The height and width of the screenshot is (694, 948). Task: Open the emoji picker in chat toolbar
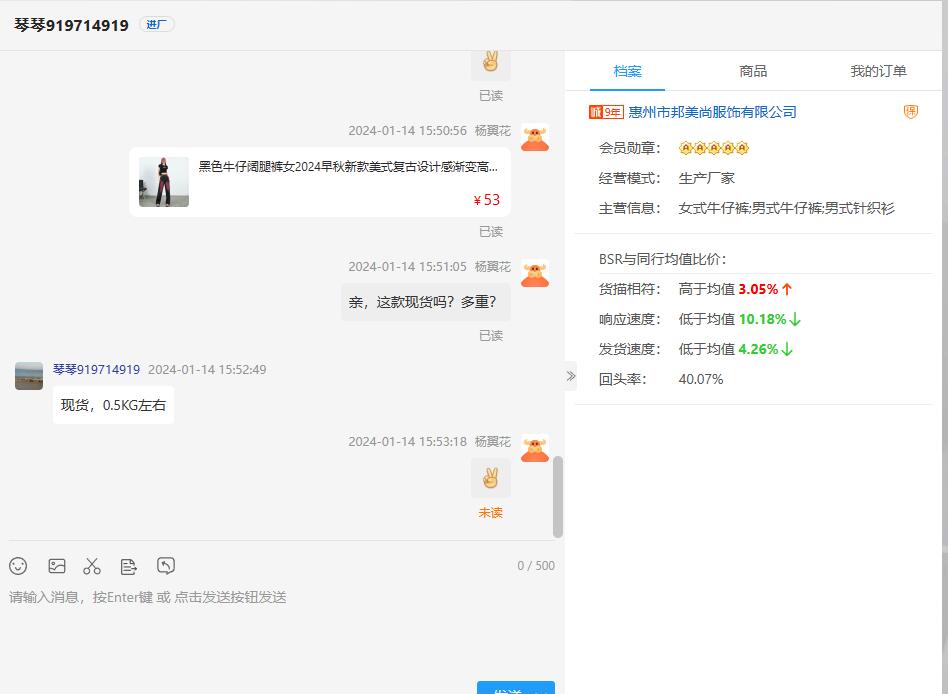click(x=18, y=566)
